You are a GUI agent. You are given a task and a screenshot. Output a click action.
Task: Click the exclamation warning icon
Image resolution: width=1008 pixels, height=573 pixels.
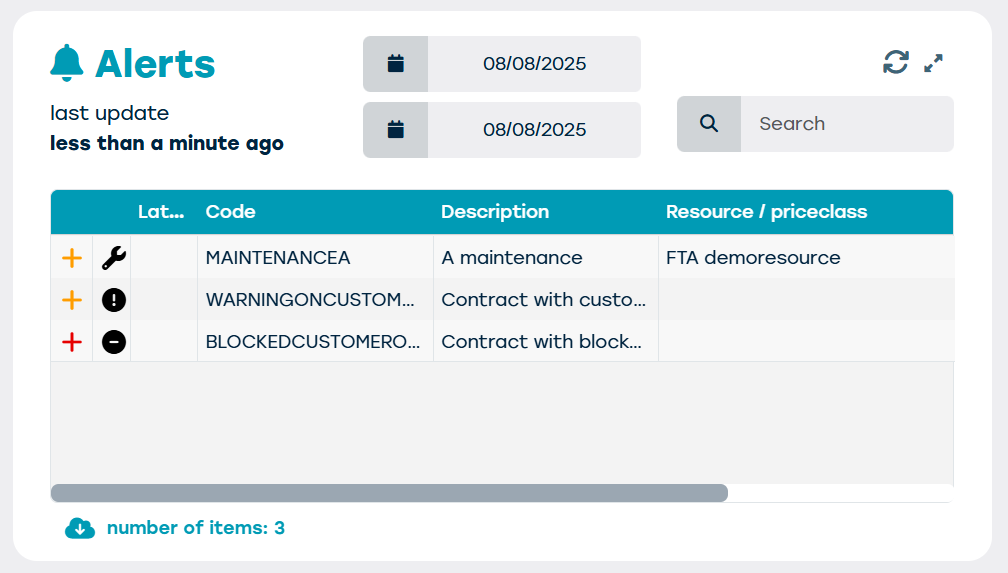coord(114,300)
